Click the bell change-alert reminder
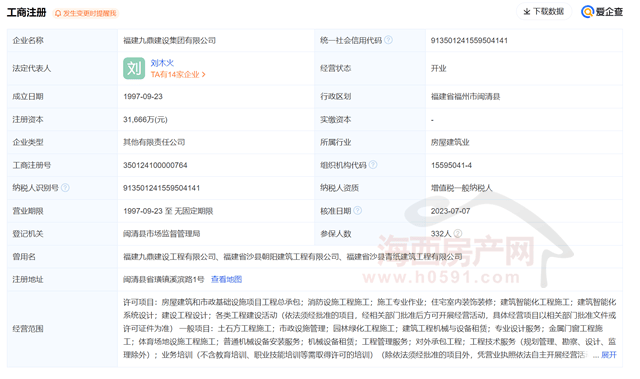Image resolution: width=640 pixels, height=379 pixels. (x=86, y=13)
